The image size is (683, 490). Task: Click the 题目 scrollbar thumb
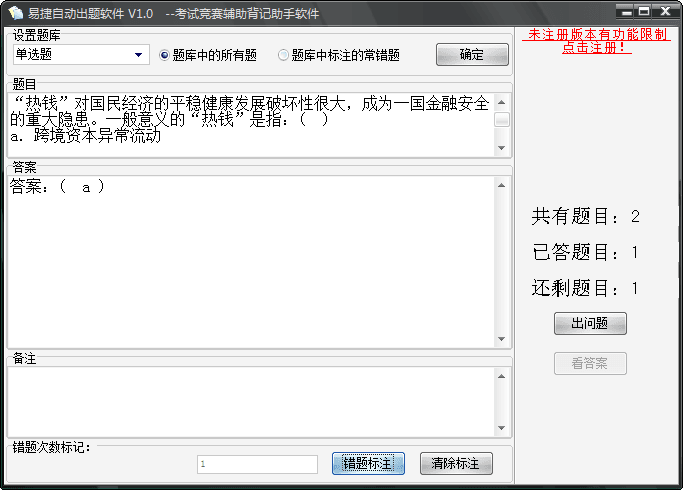click(x=502, y=119)
